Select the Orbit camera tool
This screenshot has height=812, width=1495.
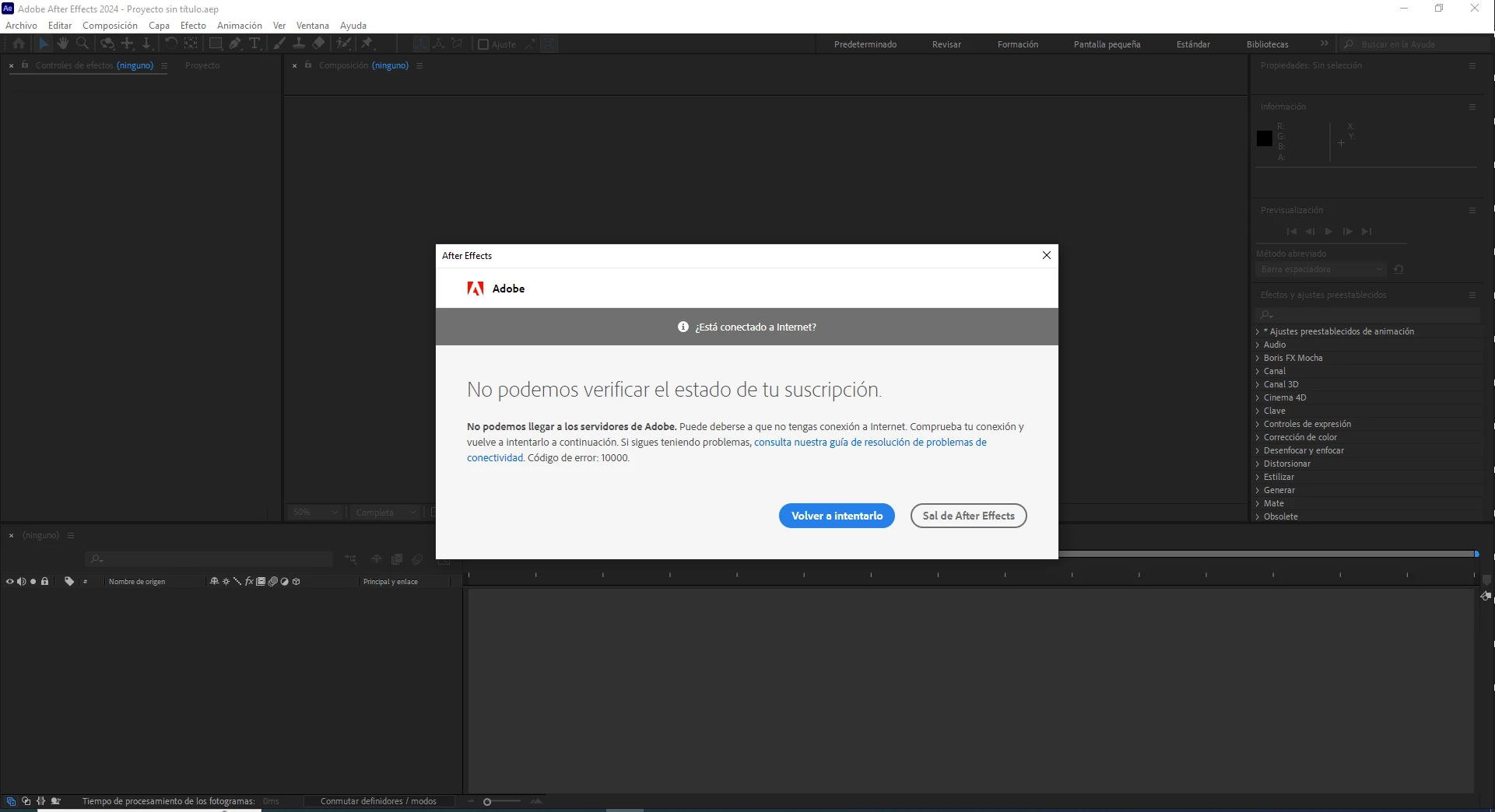tap(107, 44)
